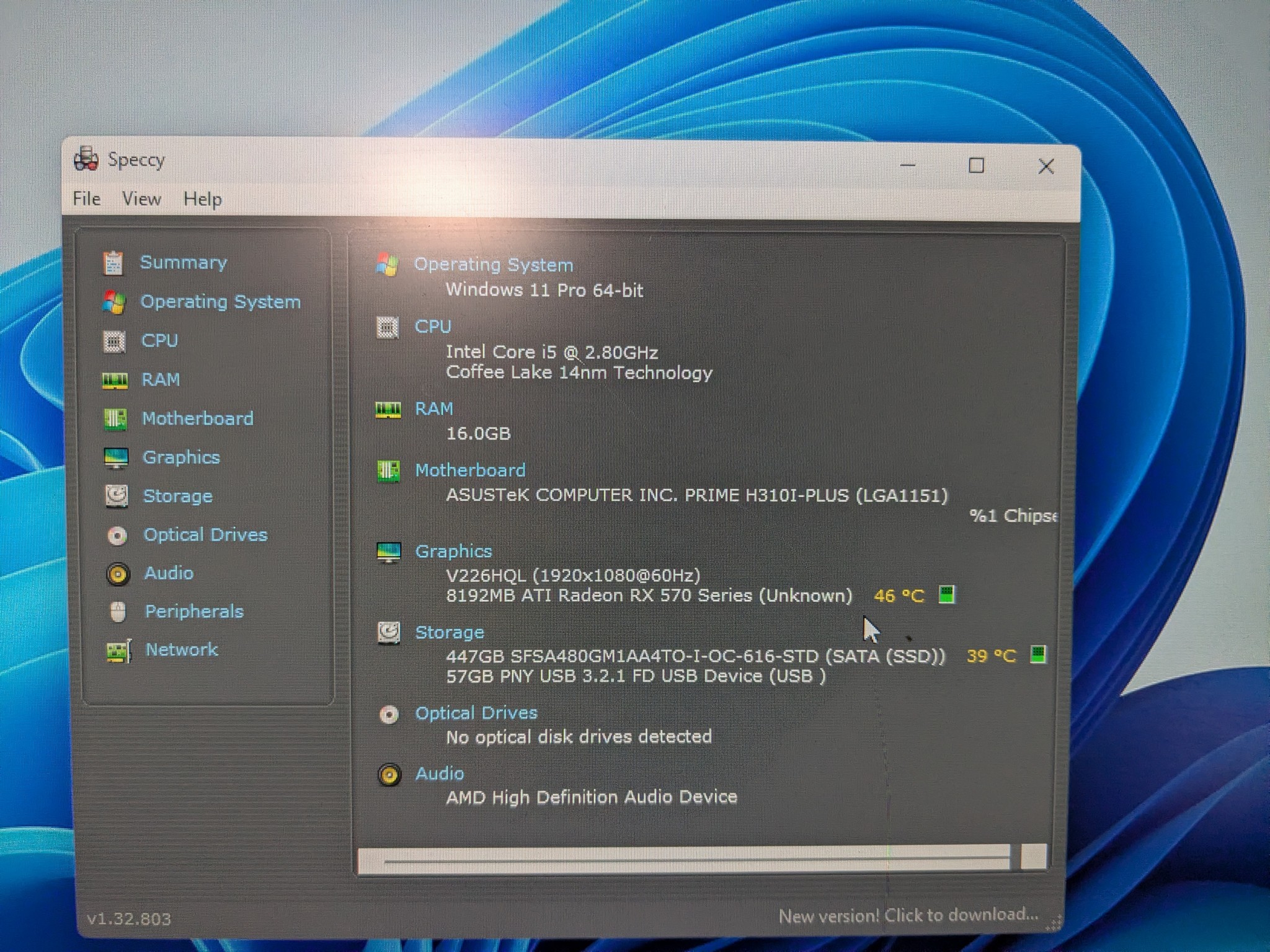The width and height of the screenshot is (1270, 952).
Task: Click the green GPU temperature indicator icon
Action: (947, 595)
